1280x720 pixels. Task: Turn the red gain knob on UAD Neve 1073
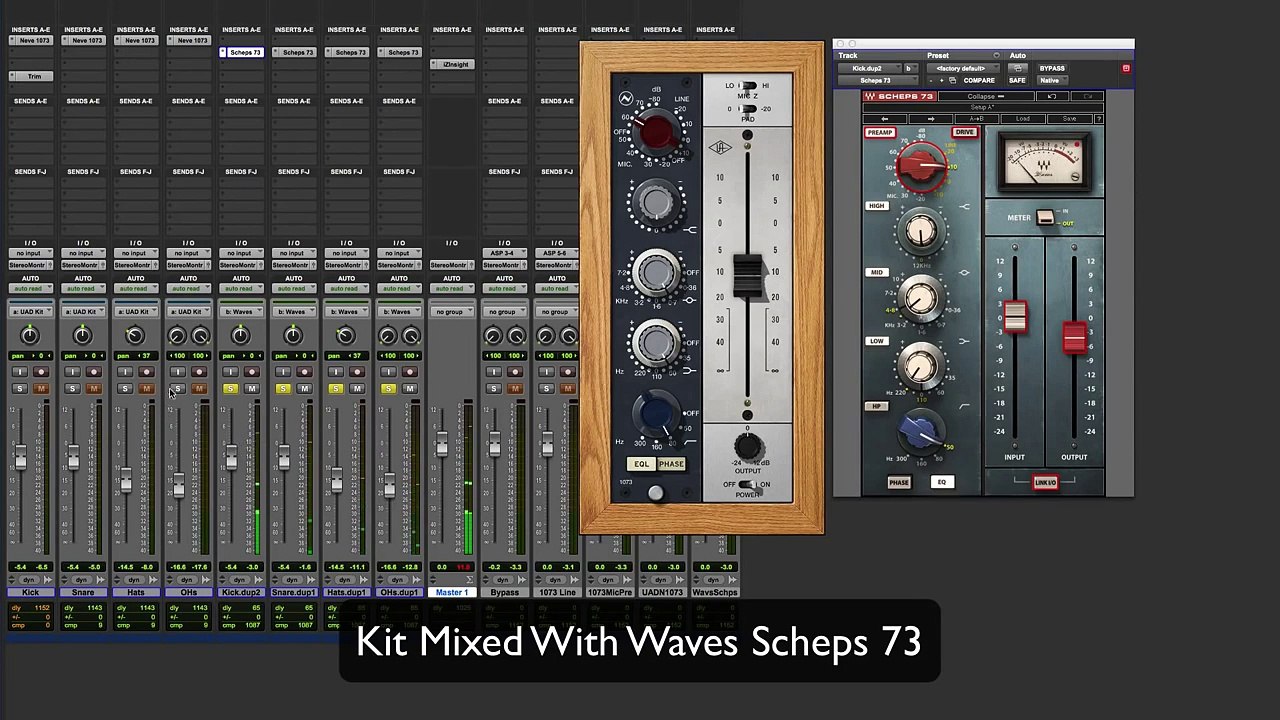pos(657,133)
